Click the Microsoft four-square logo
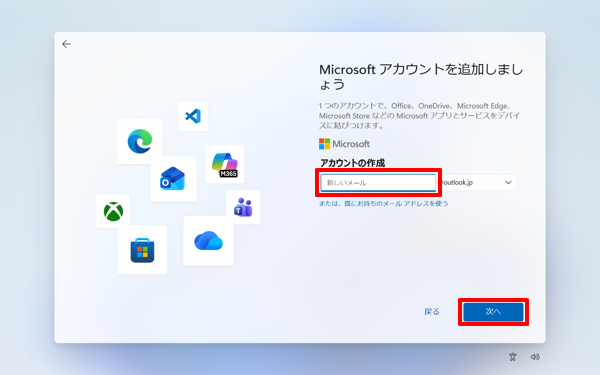 324,144
